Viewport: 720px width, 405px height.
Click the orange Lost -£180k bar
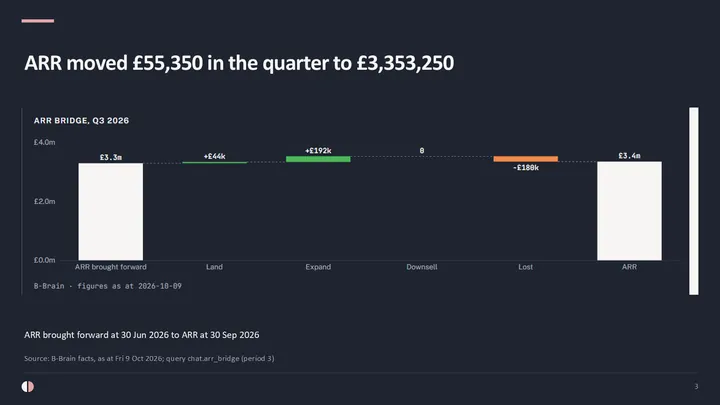[526, 159]
